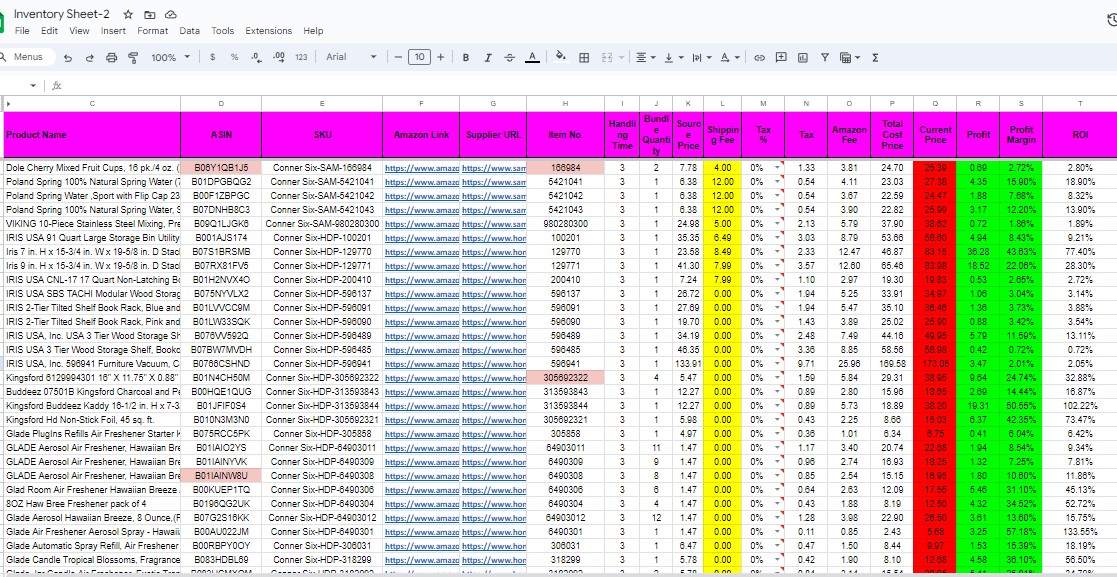The width and height of the screenshot is (1117, 577).
Task: Apply Italic formatting
Action: pyautogui.click(x=488, y=58)
